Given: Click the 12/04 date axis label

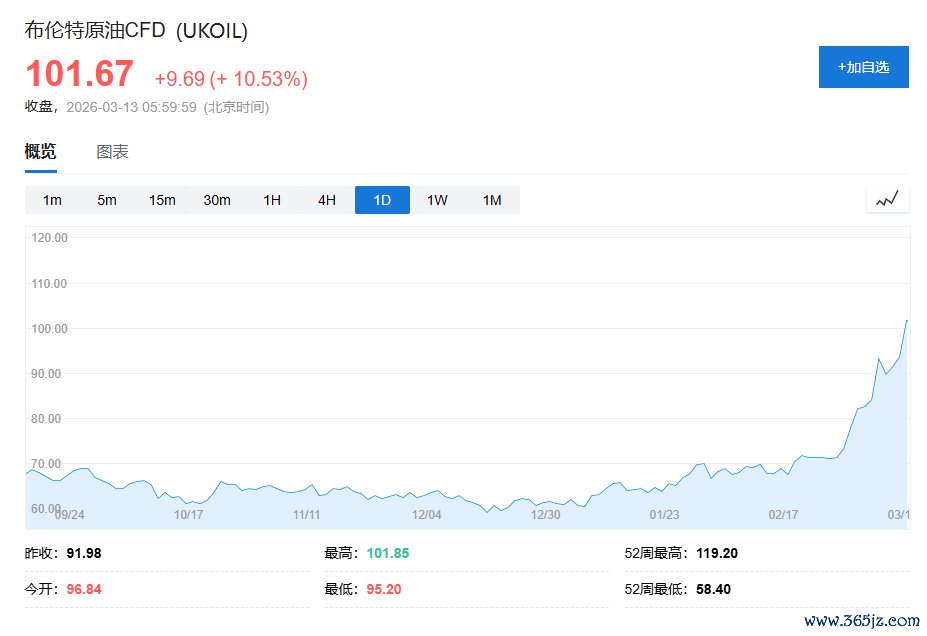Looking at the screenshot, I should click(x=427, y=515).
